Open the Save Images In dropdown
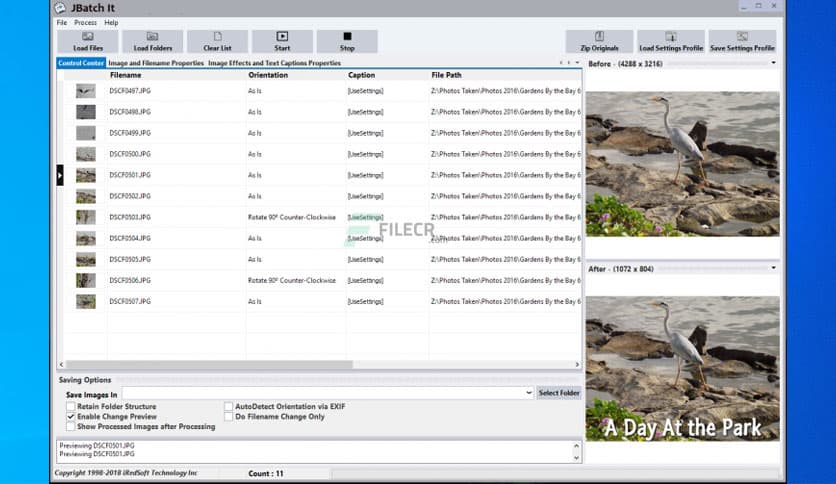836x484 pixels. pyautogui.click(x=528, y=393)
